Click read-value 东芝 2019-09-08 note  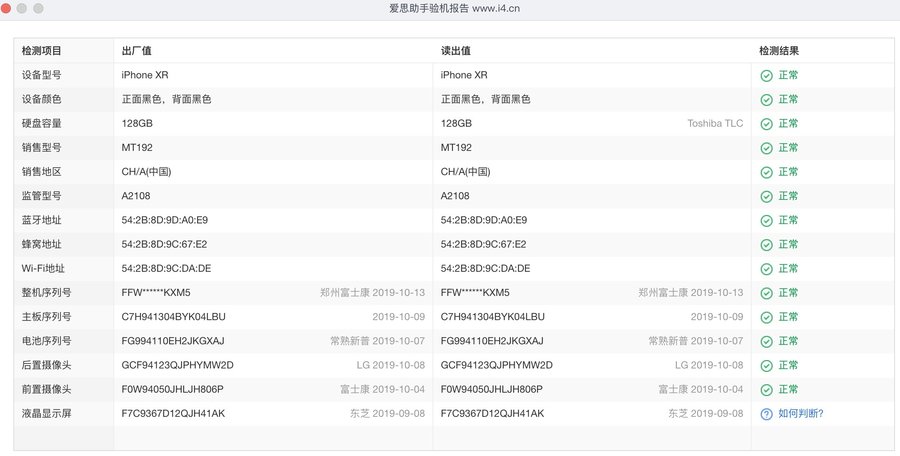pyautogui.click(x=706, y=414)
